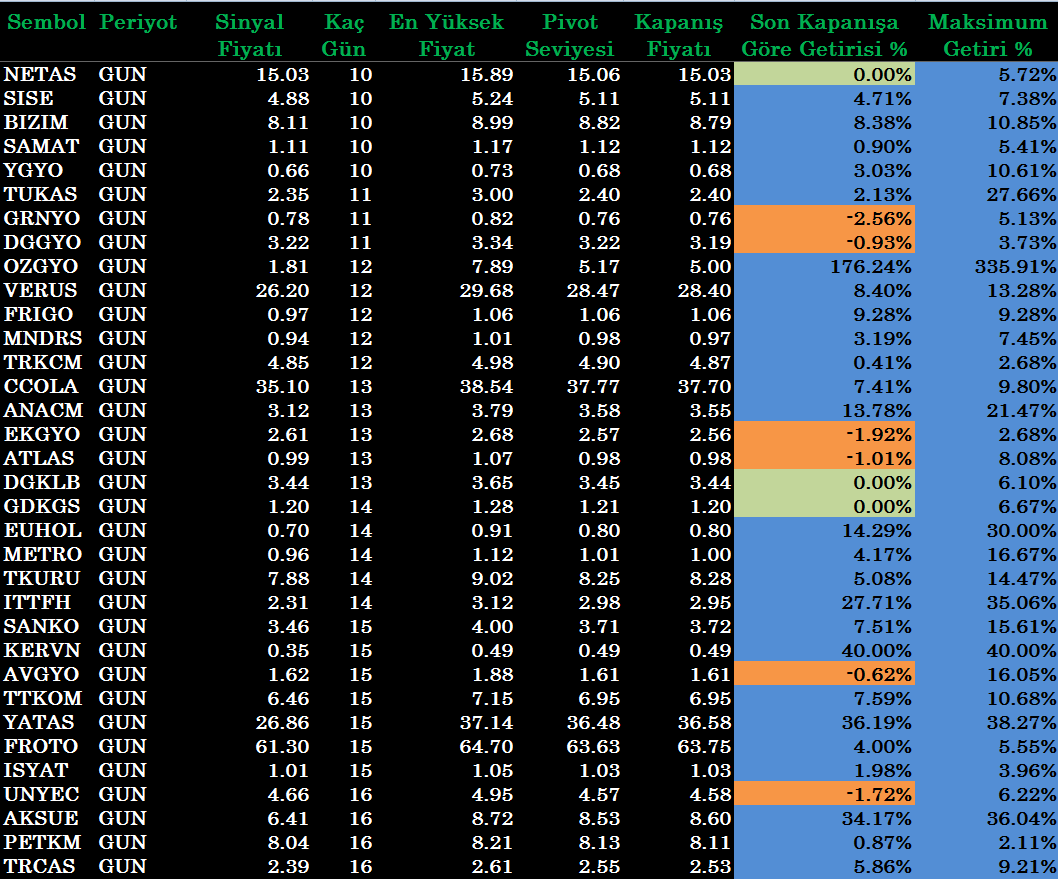Click the EKGYO symbol cell

point(42,434)
